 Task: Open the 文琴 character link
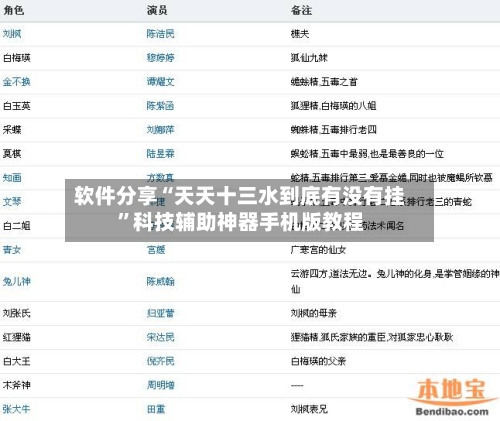pos(12,202)
